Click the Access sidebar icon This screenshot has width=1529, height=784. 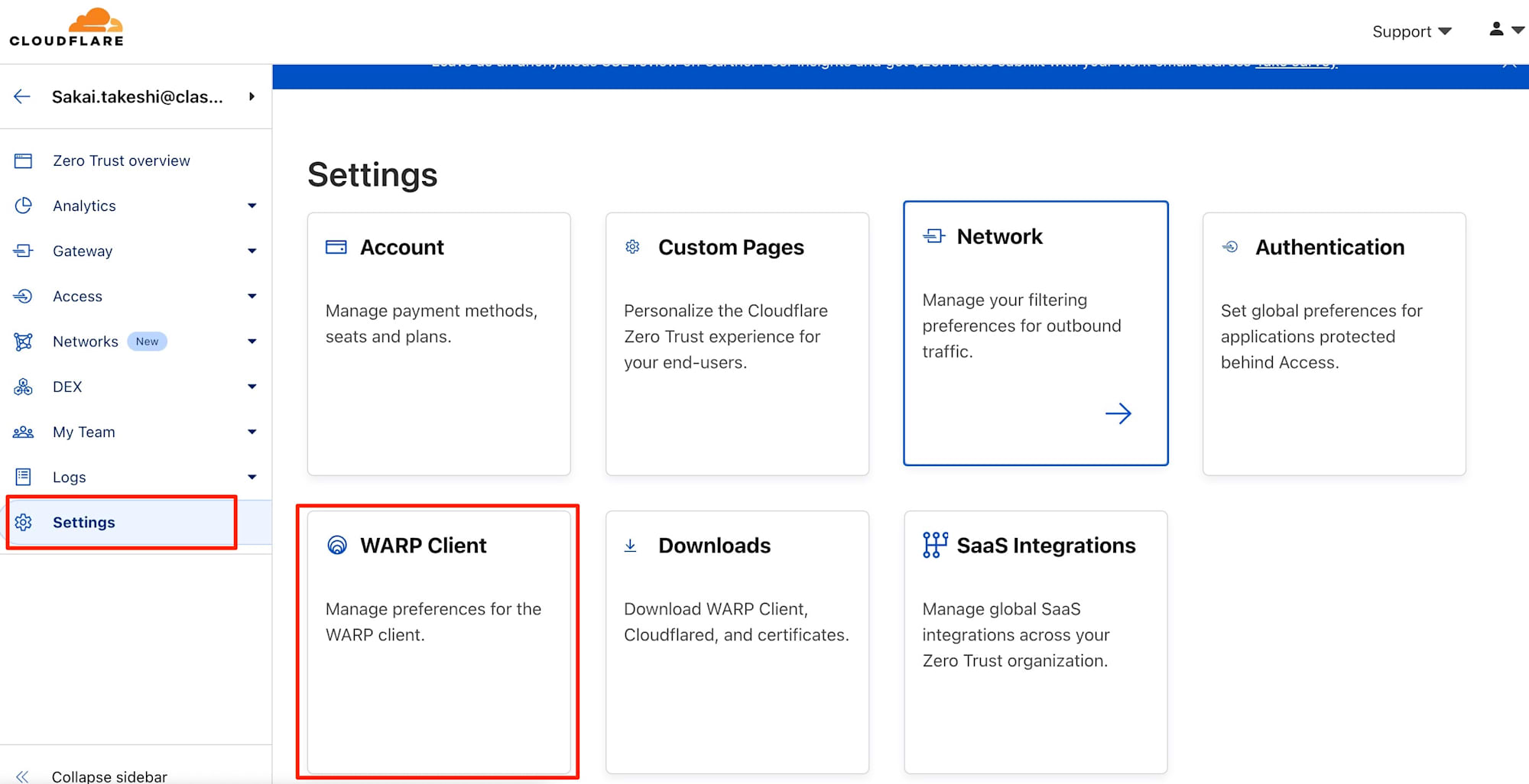[x=24, y=296]
